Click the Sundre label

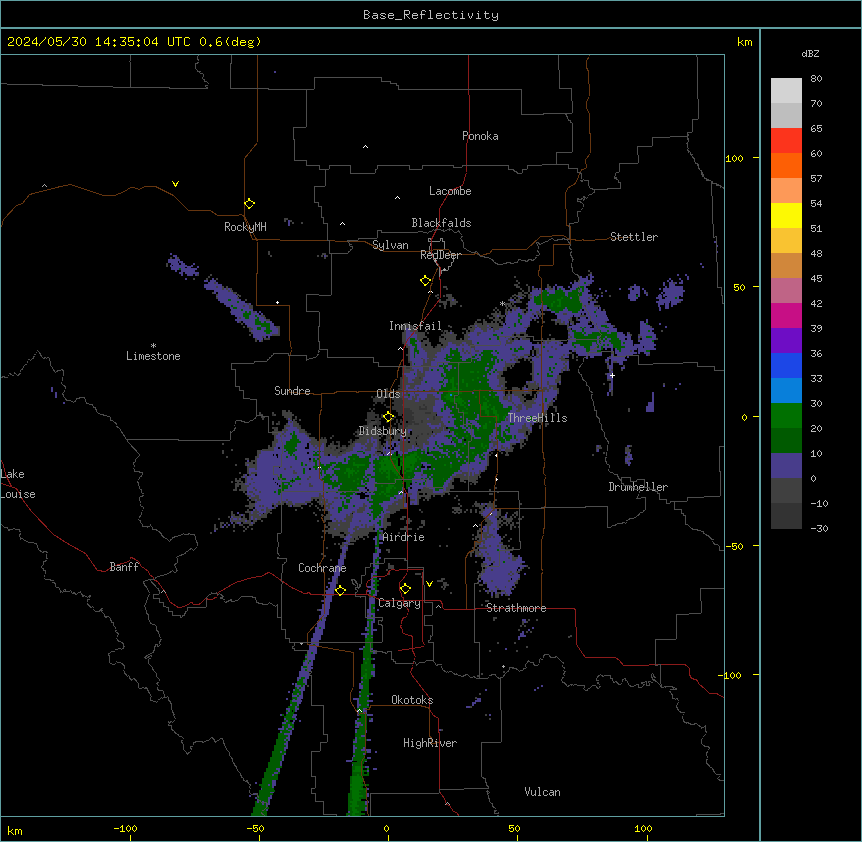coord(292,391)
